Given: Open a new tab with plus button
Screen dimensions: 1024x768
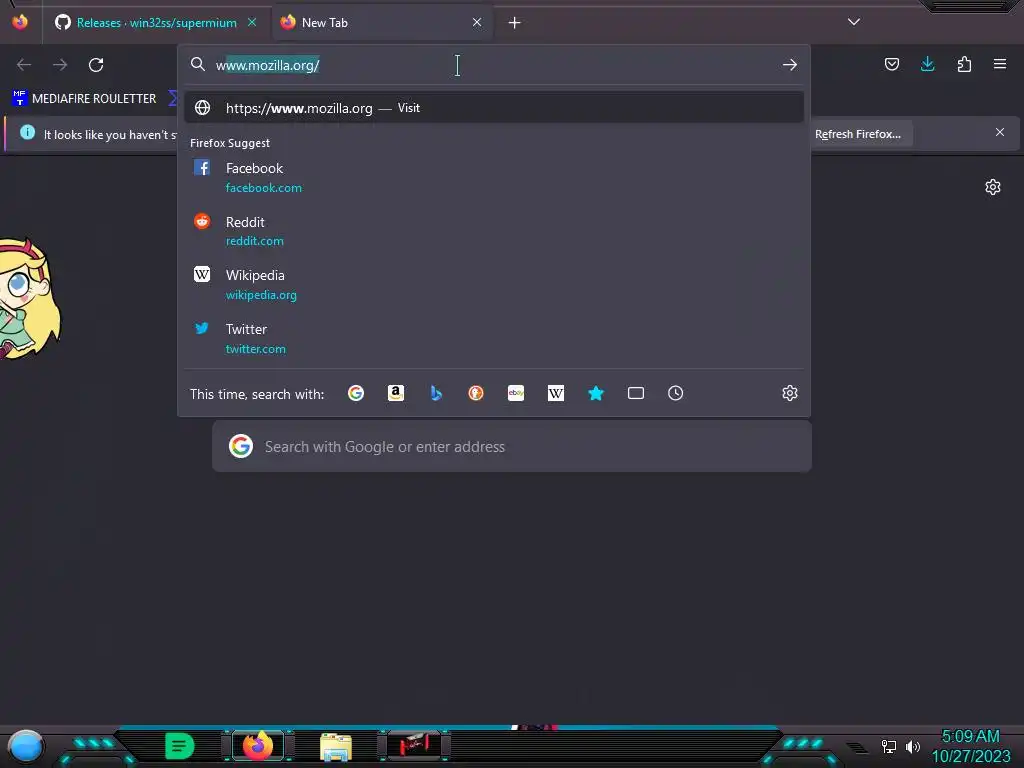Looking at the screenshot, I should pyautogui.click(x=515, y=23).
